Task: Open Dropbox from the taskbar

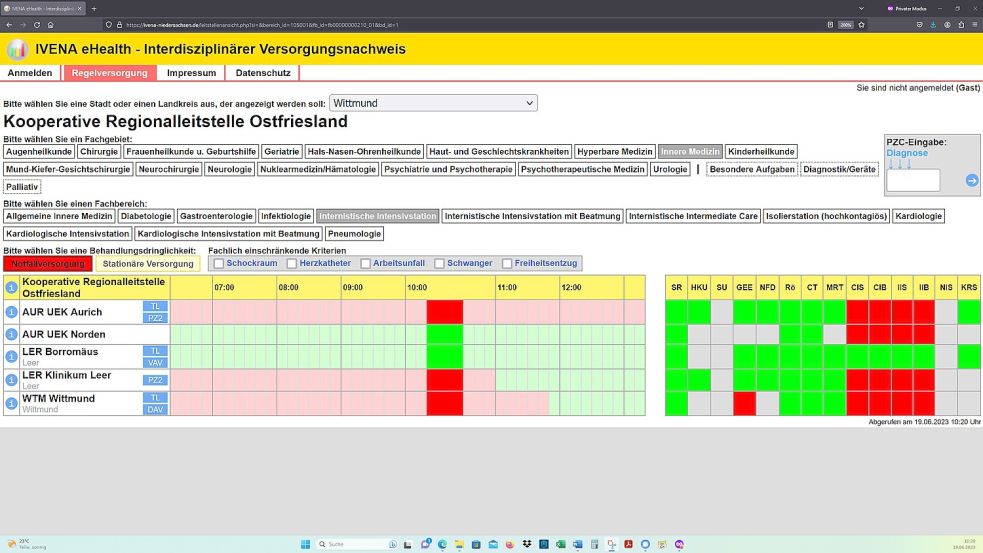Action: 527,544
